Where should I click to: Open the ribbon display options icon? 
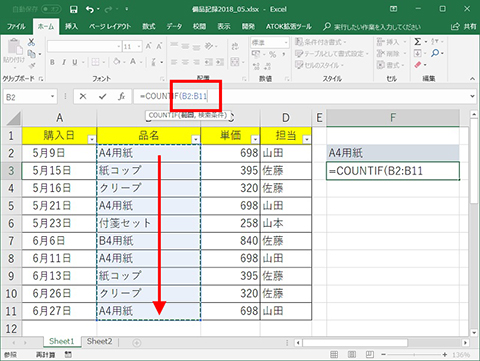394,9
